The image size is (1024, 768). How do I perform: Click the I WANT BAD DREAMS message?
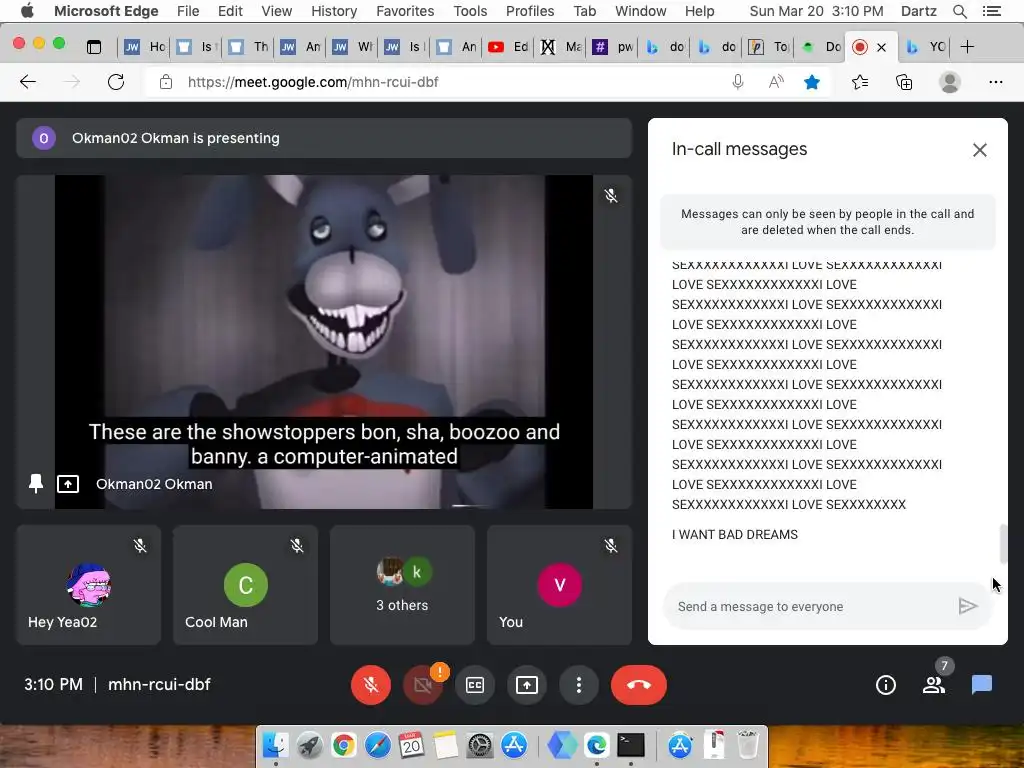(x=735, y=534)
